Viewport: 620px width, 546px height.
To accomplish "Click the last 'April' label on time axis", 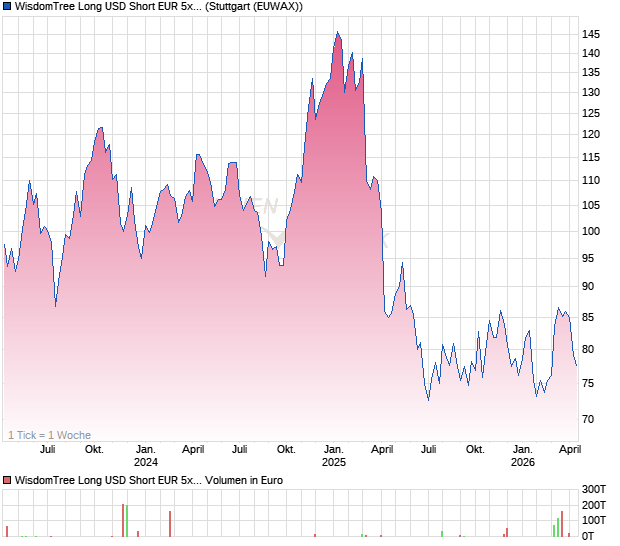I will (571, 450).
